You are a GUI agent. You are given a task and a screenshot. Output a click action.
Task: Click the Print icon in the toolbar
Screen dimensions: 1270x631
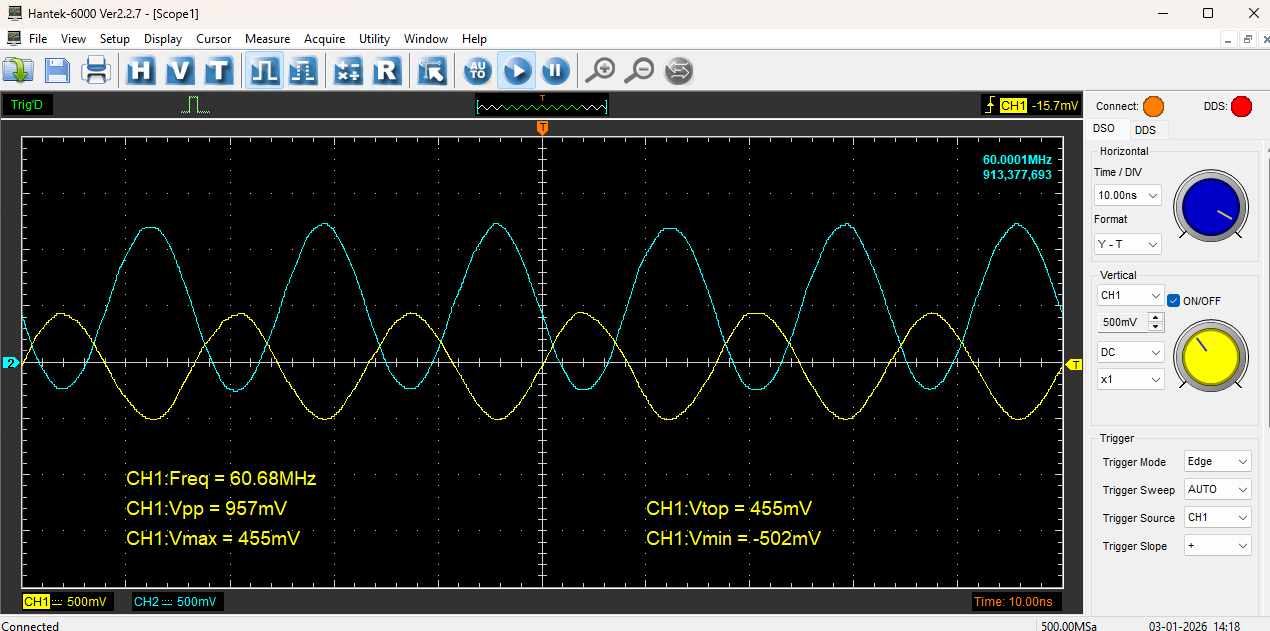[96, 71]
